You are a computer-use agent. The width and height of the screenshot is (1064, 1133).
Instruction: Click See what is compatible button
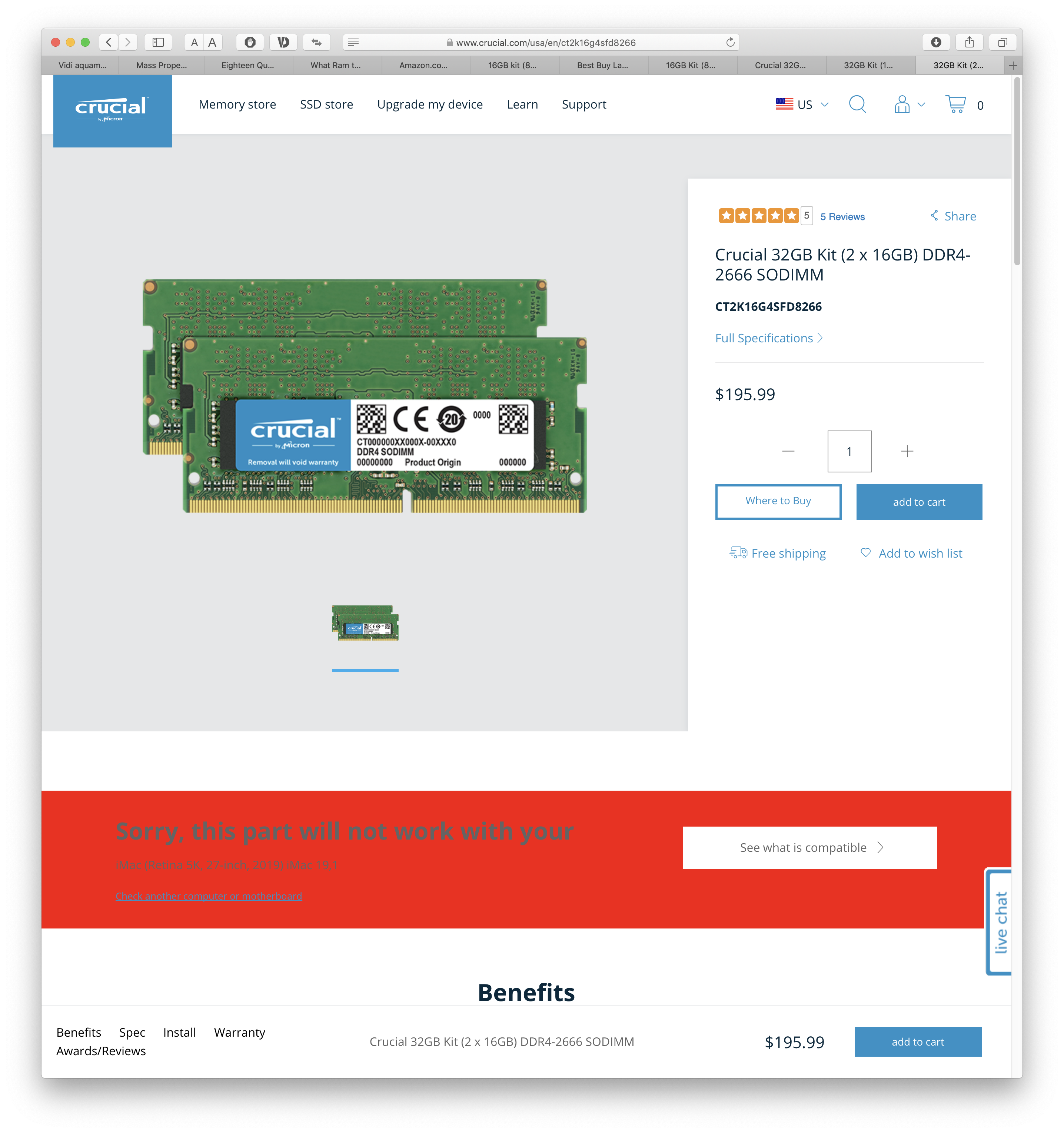[x=810, y=847]
